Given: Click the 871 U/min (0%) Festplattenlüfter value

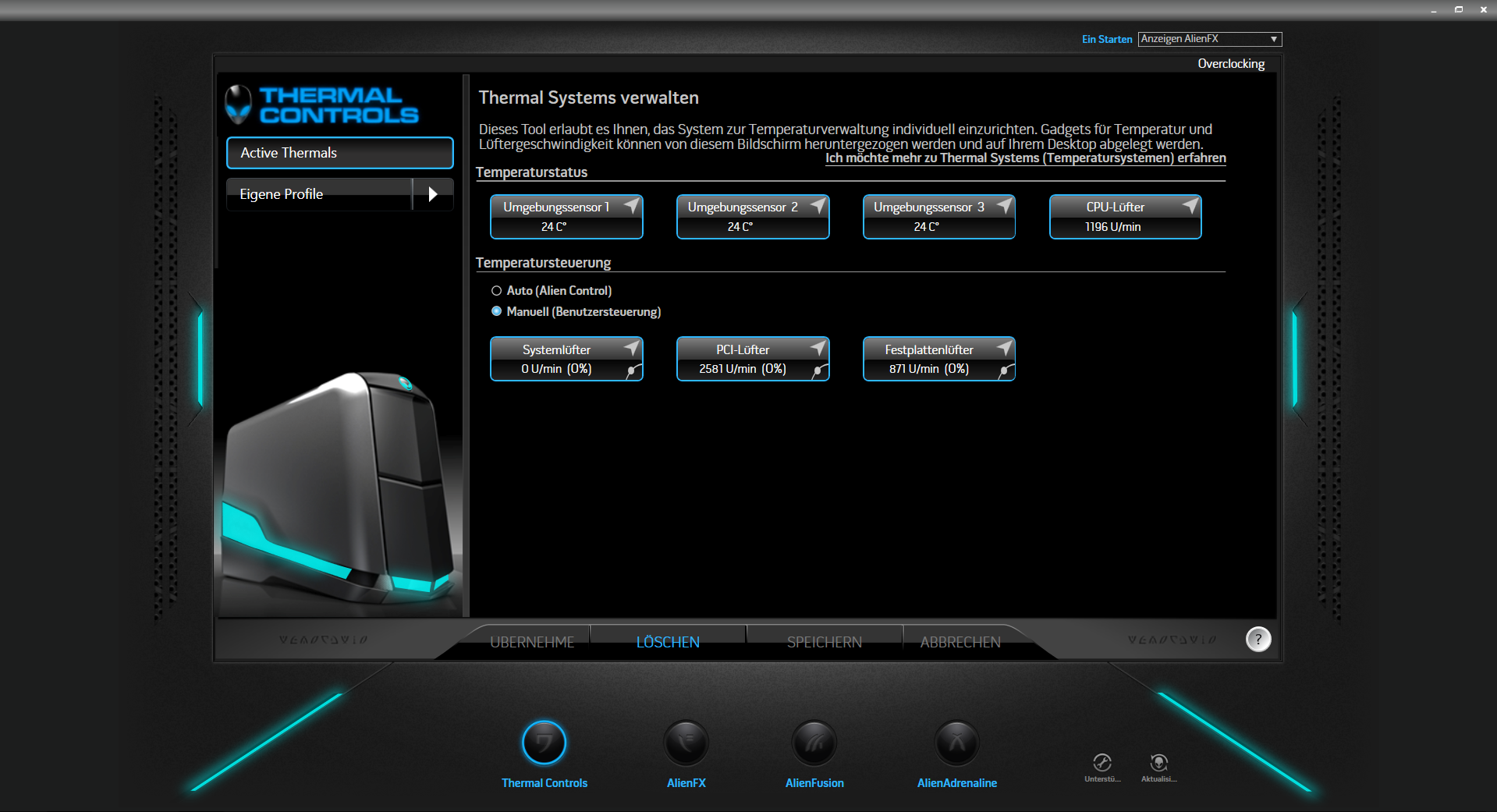Looking at the screenshot, I should (929, 369).
